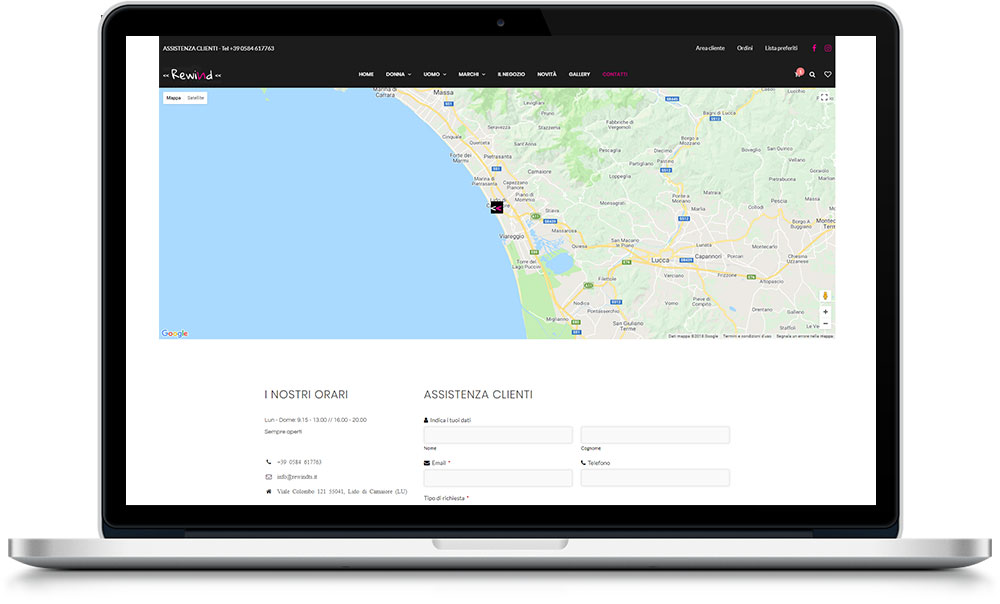Viewport: 1000px width, 604px height.
Task: Switch map to Satellite view
Action: (196, 98)
